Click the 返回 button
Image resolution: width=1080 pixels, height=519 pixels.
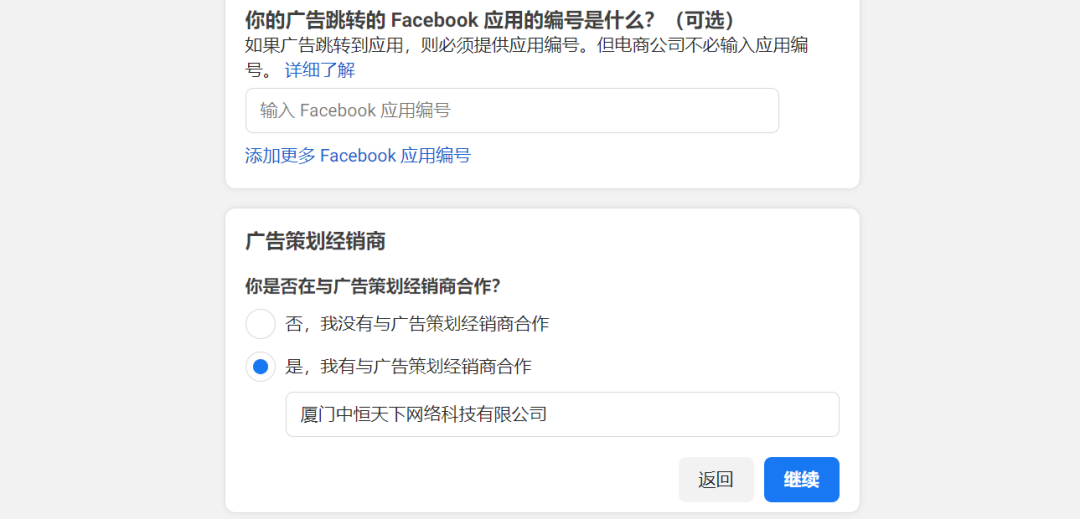tap(716, 480)
